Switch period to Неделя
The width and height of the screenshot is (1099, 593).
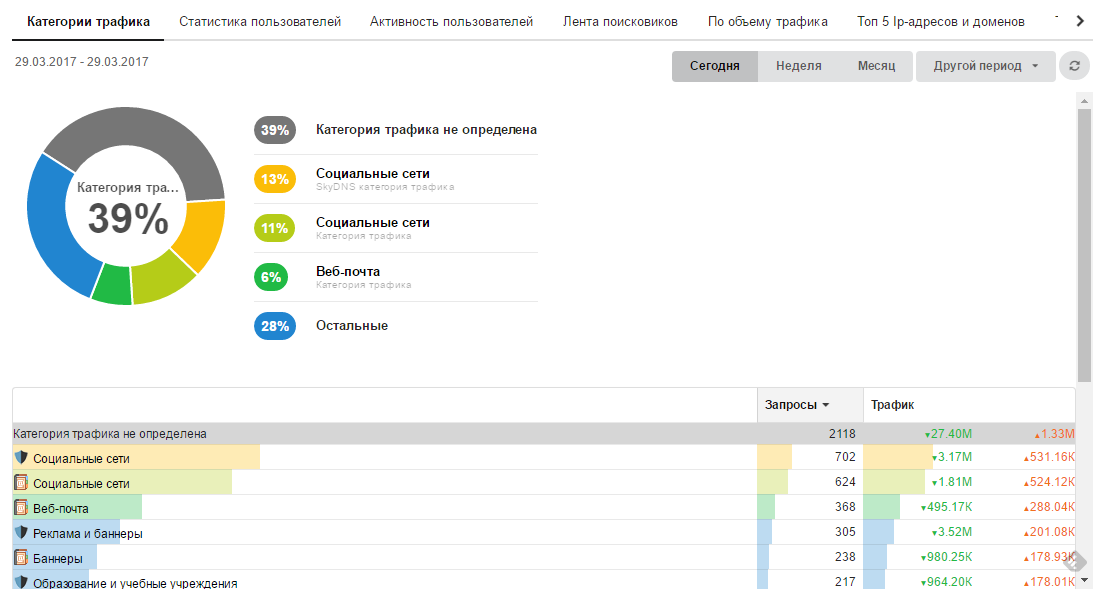pyautogui.click(x=798, y=66)
